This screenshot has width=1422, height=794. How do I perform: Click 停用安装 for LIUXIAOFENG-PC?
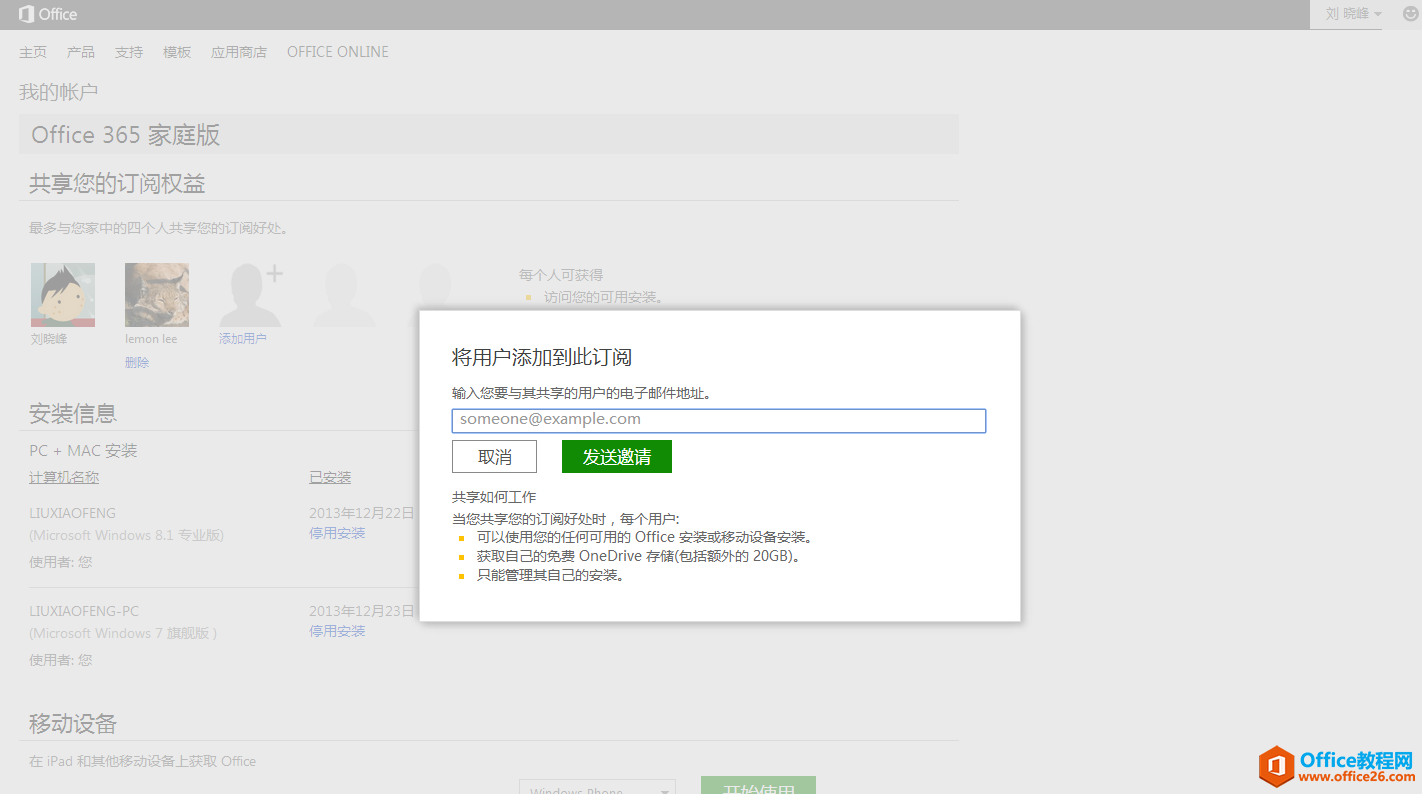[337, 631]
